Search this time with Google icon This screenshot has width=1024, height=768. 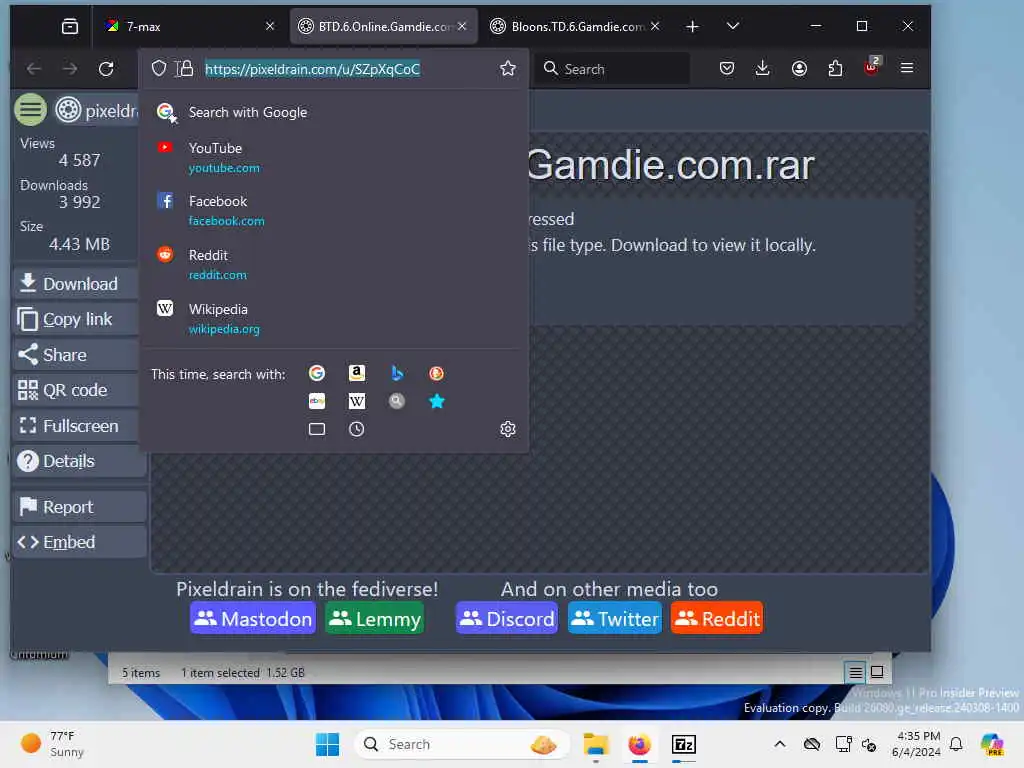tap(317, 373)
